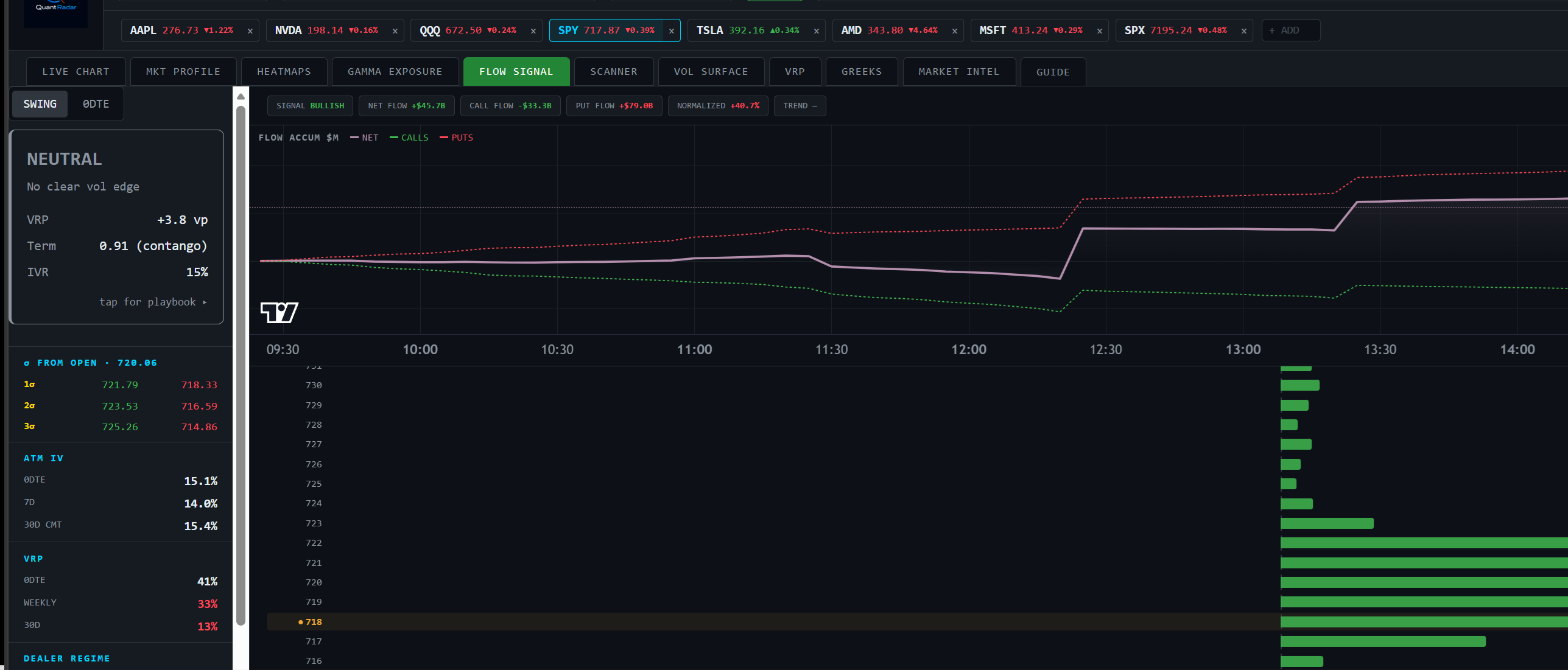The image size is (1568, 670).
Task: Click NORMALIZED +40.7% chip
Action: pos(718,106)
